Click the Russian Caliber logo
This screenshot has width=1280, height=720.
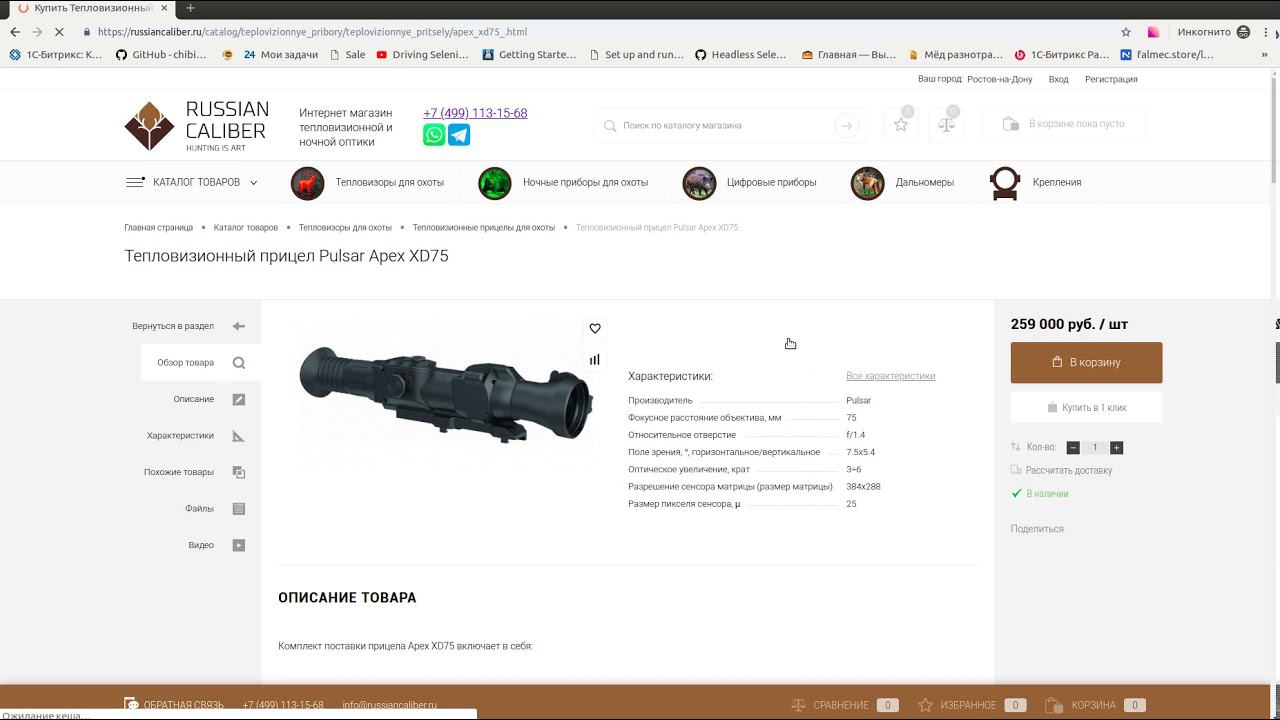(197, 125)
